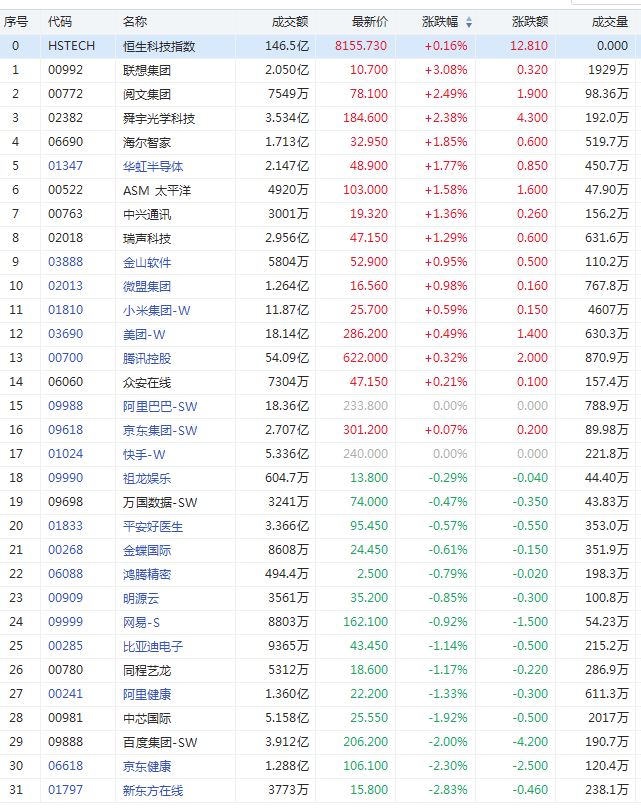The height and width of the screenshot is (811, 641).
Task: Open the 美团-W stock link
Action: point(147,333)
